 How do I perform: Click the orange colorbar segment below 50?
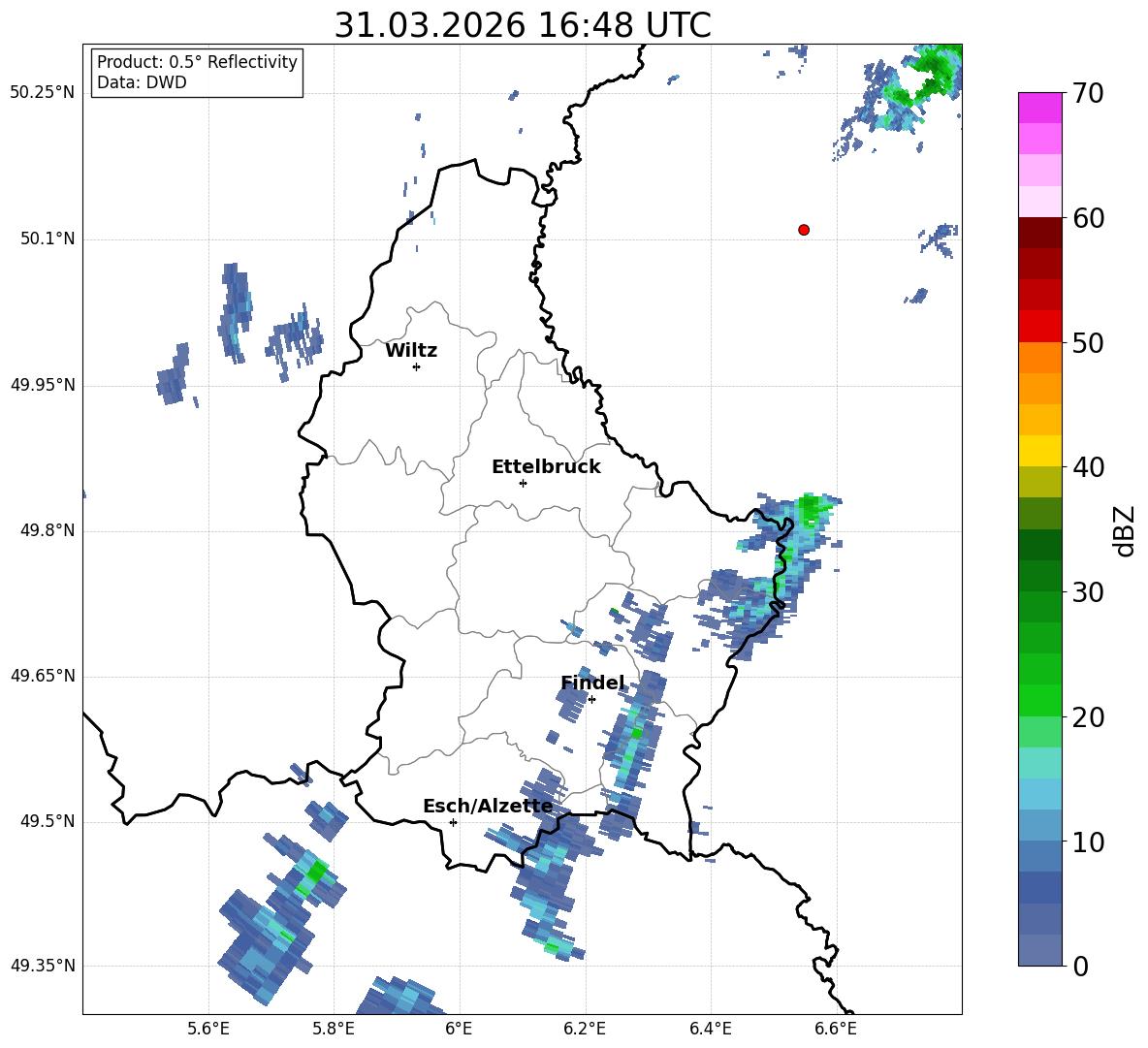coord(1039,358)
